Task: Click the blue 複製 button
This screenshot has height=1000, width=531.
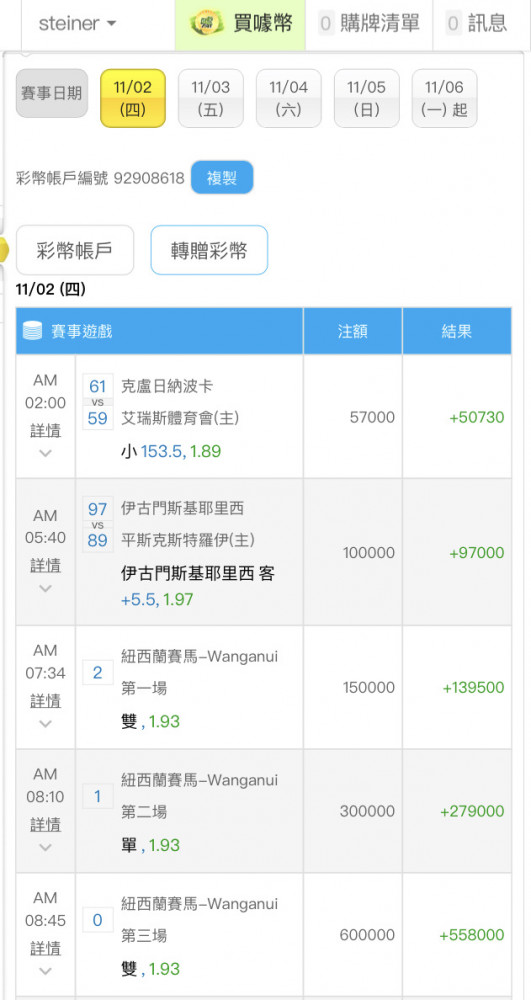Action: click(x=222, y=177)
